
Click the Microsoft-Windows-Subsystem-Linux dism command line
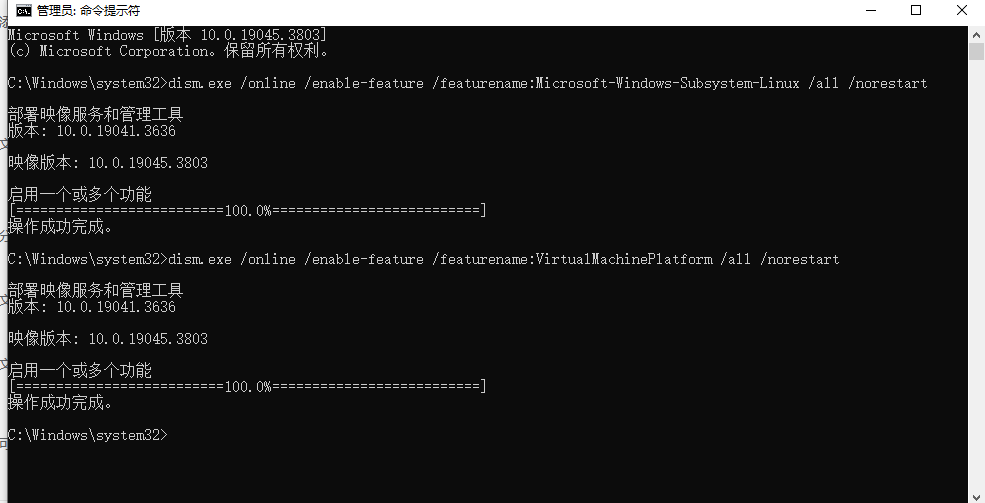(467, 83)
